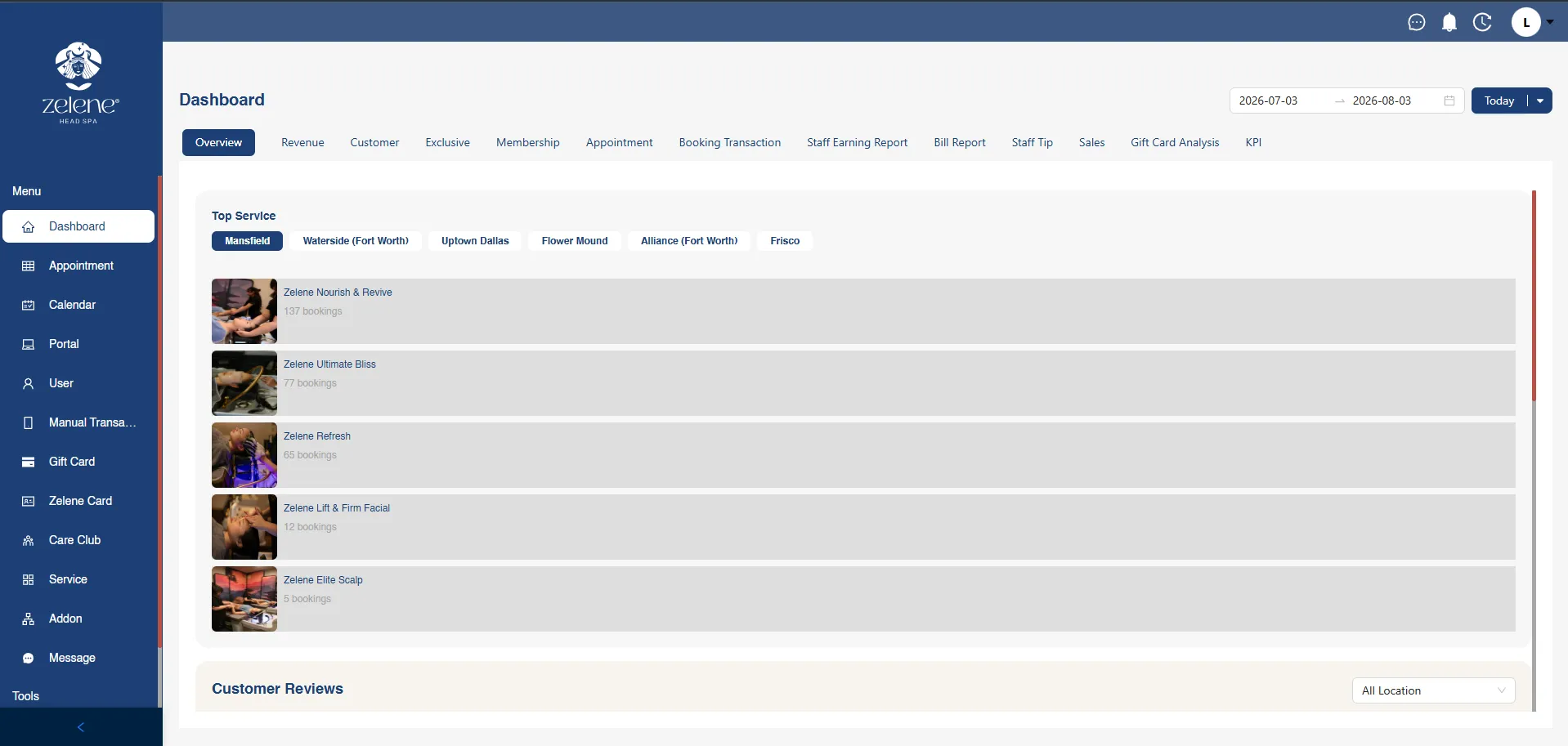Viewport: 1568px width, 746px height.
Task: Select the Flower Mound location filter
Action: pyautogui.click(x=575, y=241)
